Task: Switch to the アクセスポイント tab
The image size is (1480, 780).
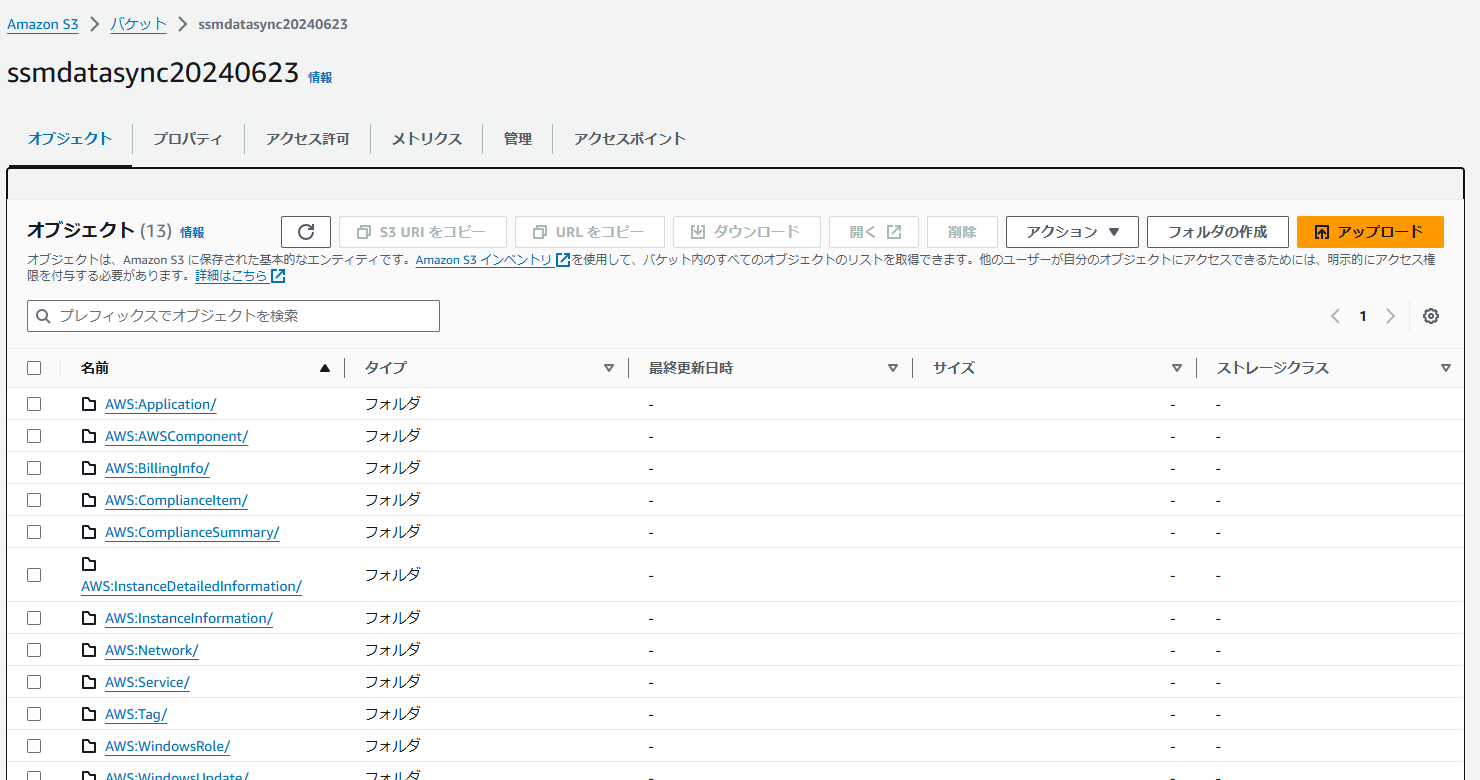Action: 630,139
